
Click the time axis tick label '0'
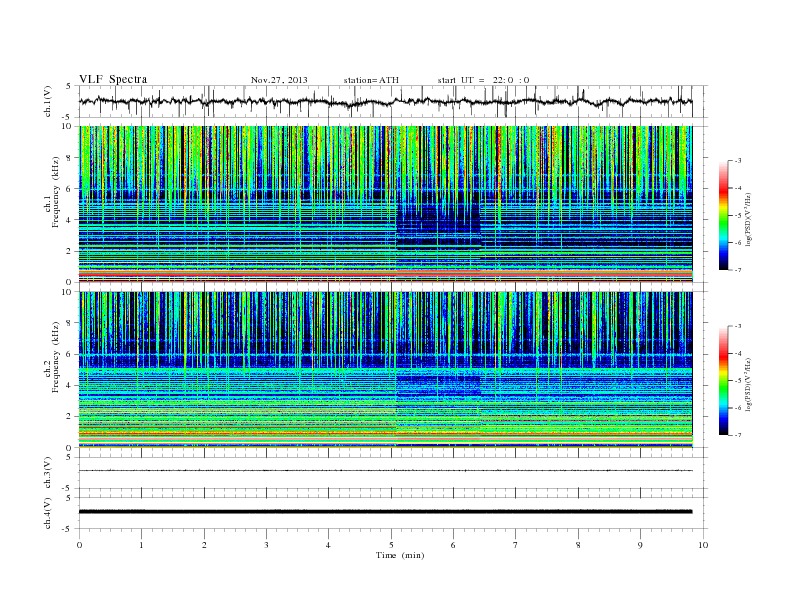click(79, 545)
